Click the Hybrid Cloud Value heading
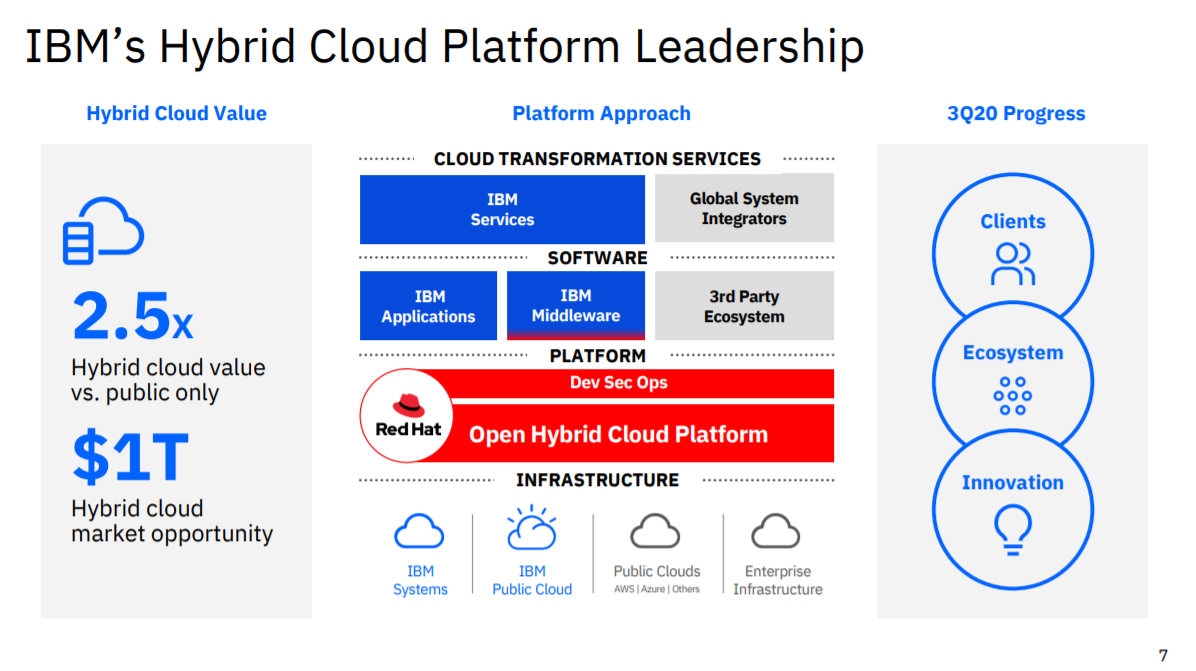The width and height of the screenshot is (1196, 671). click(x=176, y=114)
